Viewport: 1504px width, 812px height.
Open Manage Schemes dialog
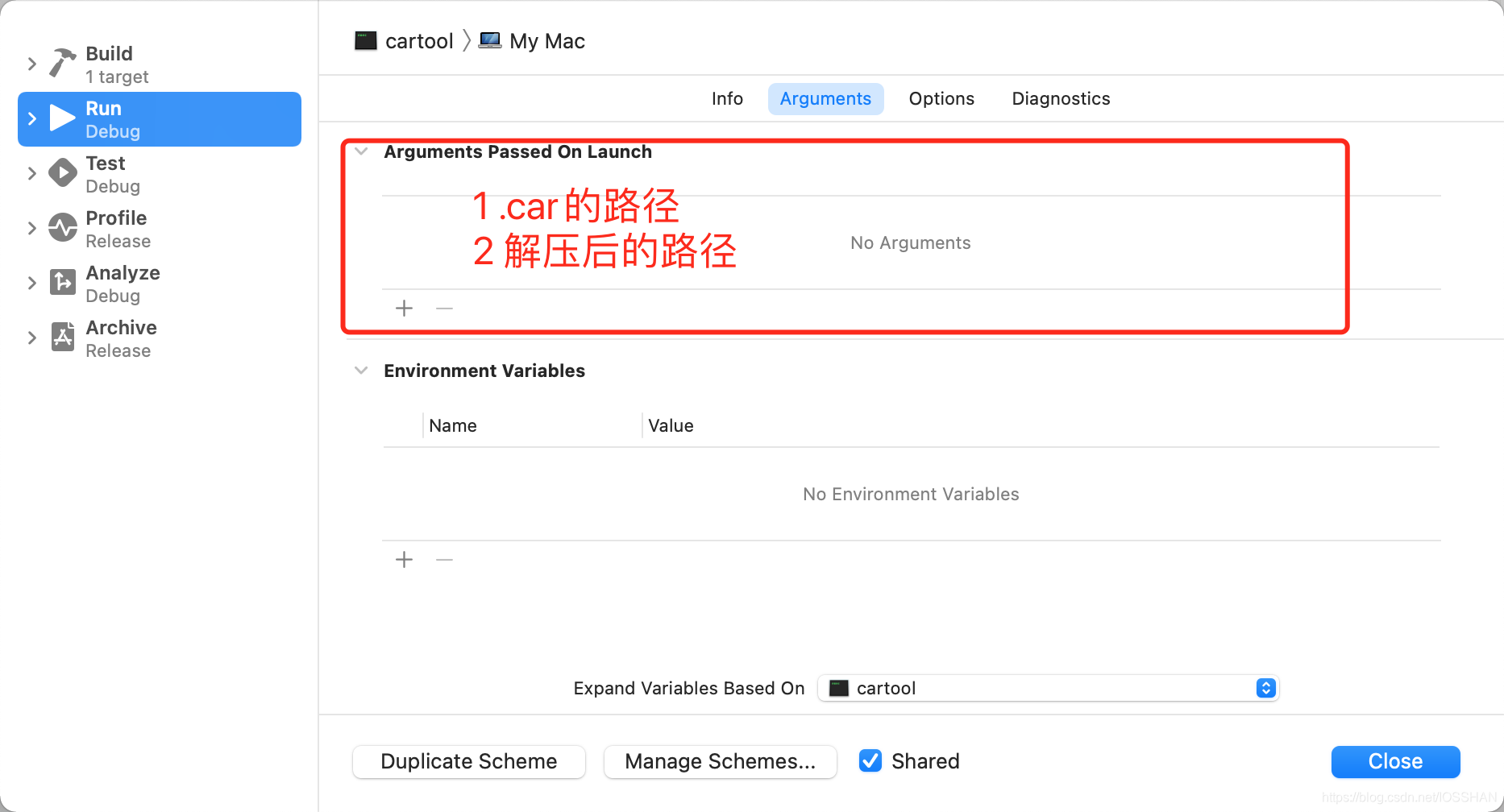click(720, 760)
